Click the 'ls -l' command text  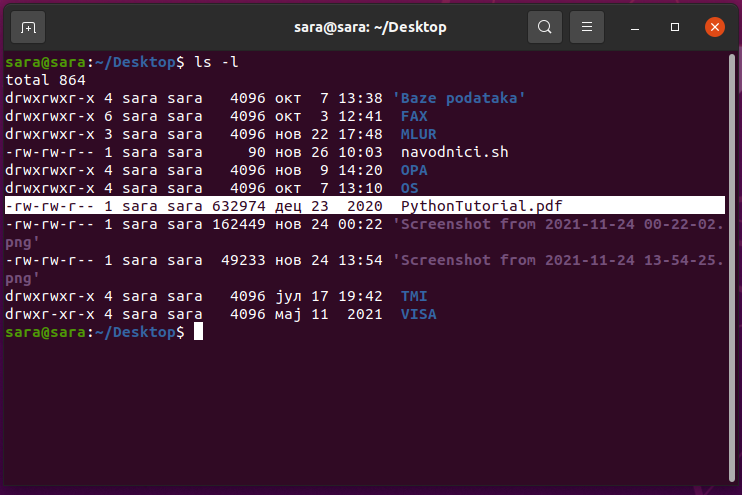(216, 62)
